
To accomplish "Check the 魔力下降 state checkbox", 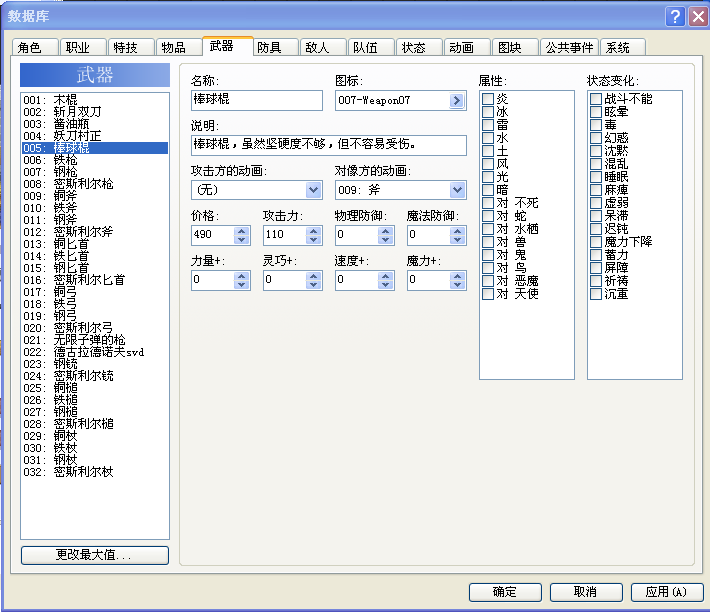I will [x=596, y=242].
